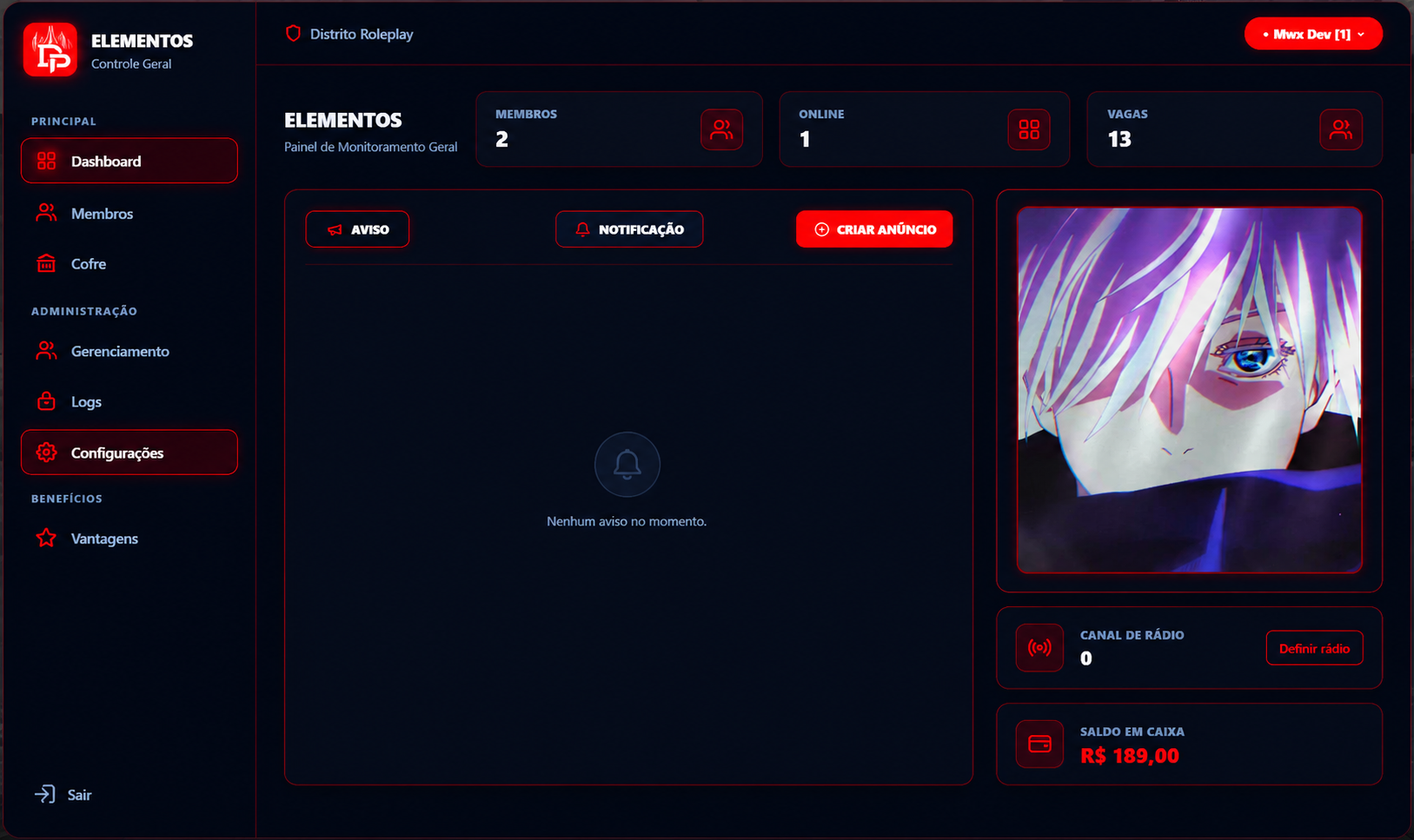Image resolution: width=1414 pixels, height=840 pixels.
Task: Click the Distrito Roleplay title
Action: tap(362, 34)
